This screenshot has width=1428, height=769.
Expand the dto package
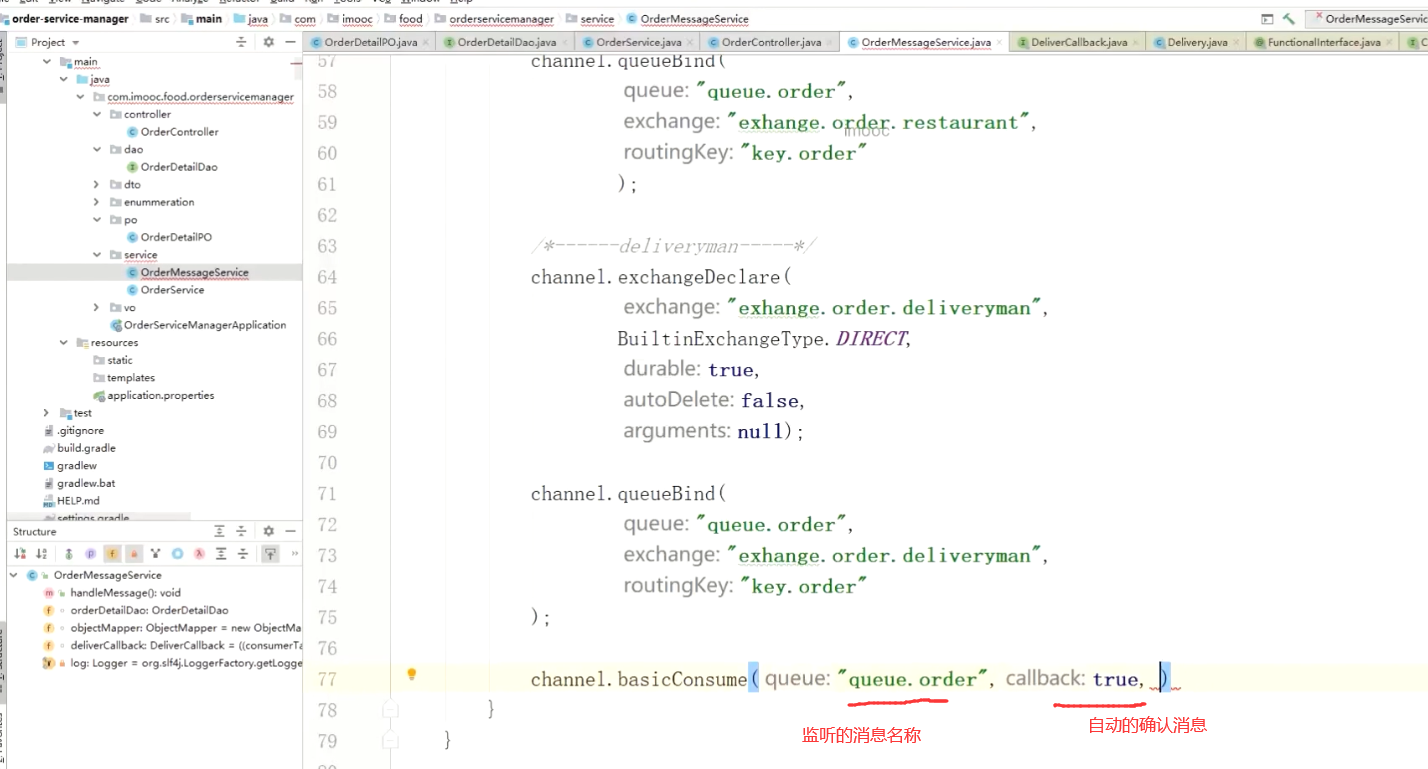point(97,185)
